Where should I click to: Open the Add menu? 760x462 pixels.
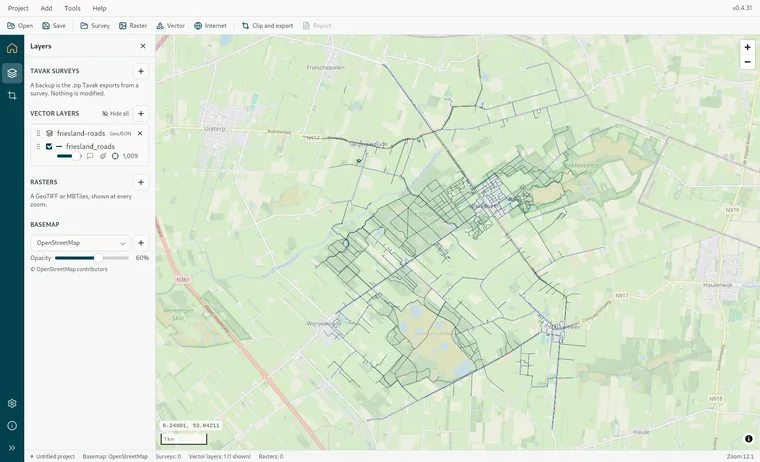[x=46, y=8]
